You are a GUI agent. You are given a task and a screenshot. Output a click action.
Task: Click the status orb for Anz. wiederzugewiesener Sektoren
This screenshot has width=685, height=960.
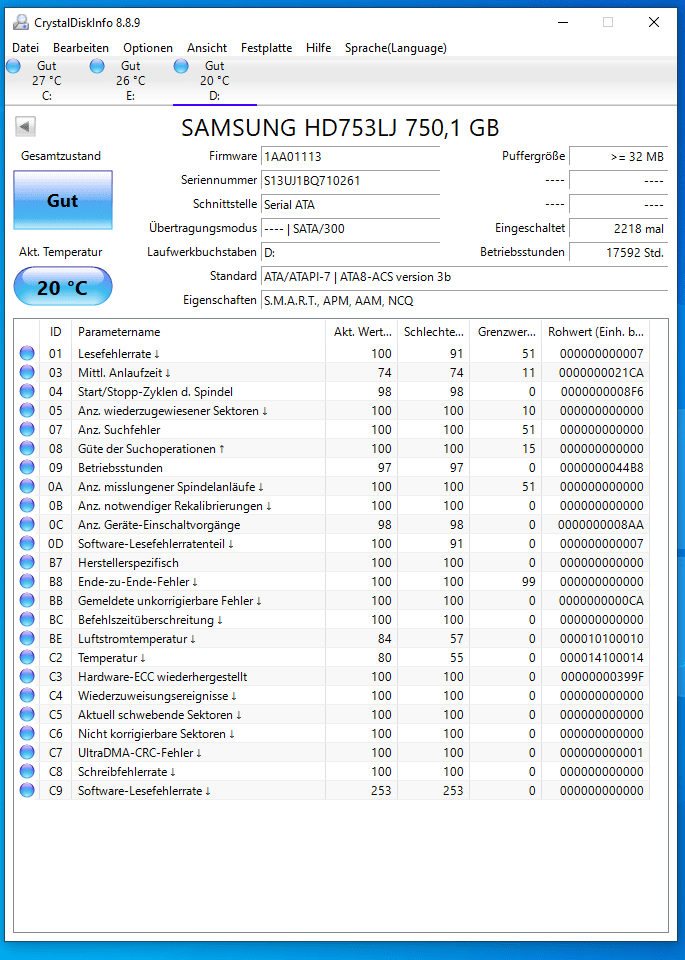pyautogui.click(x=27, y=410)
